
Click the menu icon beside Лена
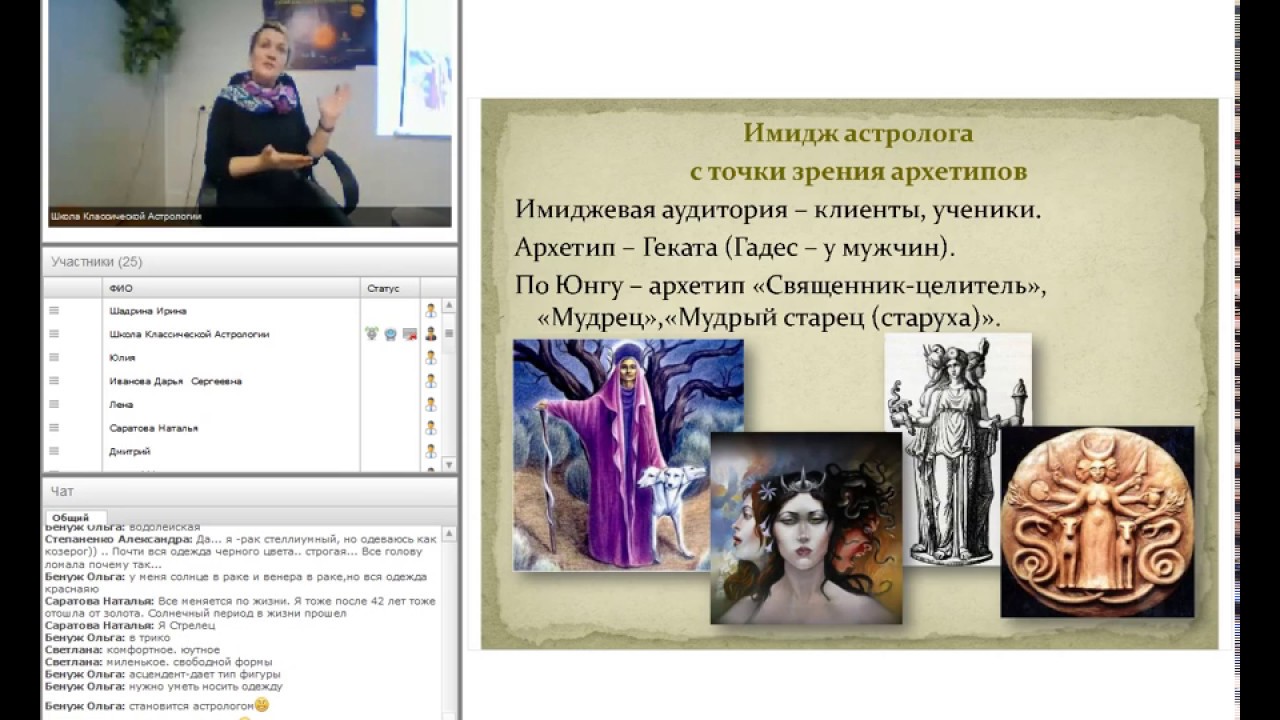coord(54,404)
